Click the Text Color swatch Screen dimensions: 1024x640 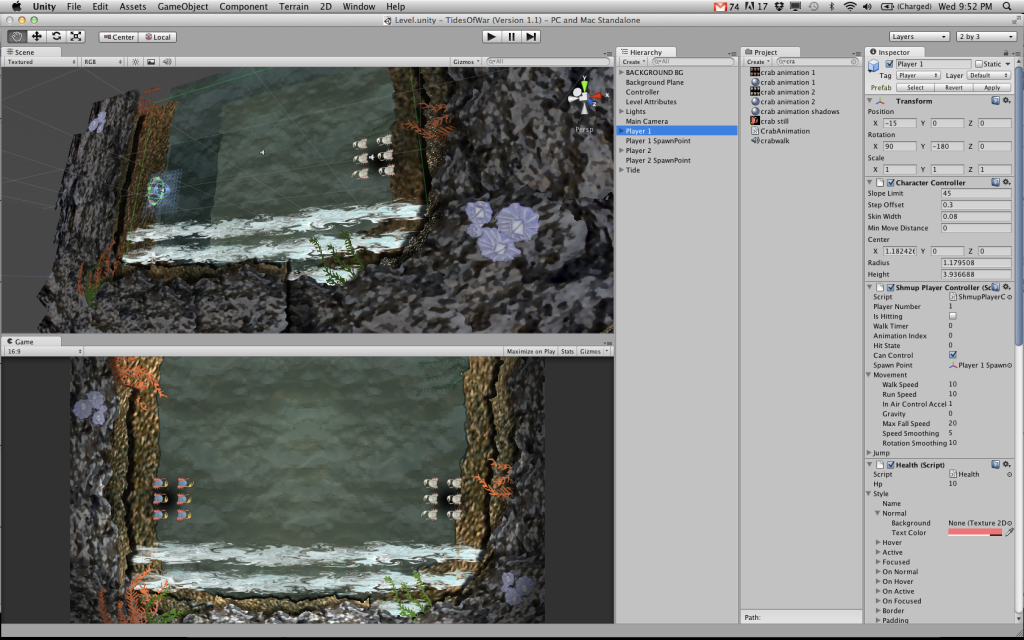click(974, 532)
